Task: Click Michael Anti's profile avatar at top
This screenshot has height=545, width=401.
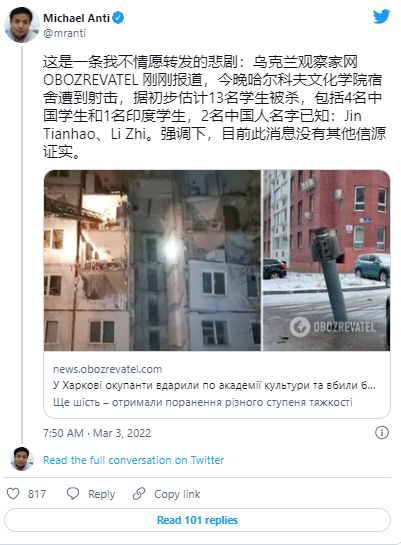Action: pyautogui.click(x=22, y=25)
